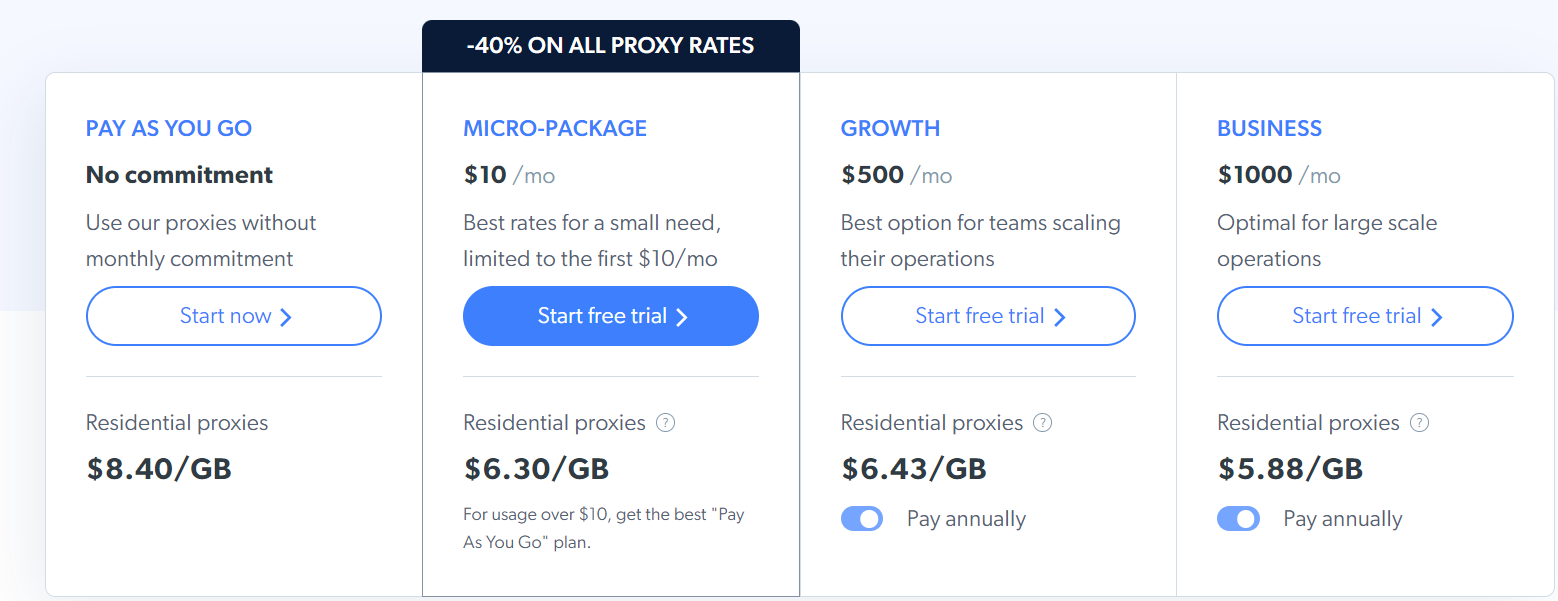Click the $6.43/GB Growth price
The height and width of the screenshot is (601, 1558).
914,469
